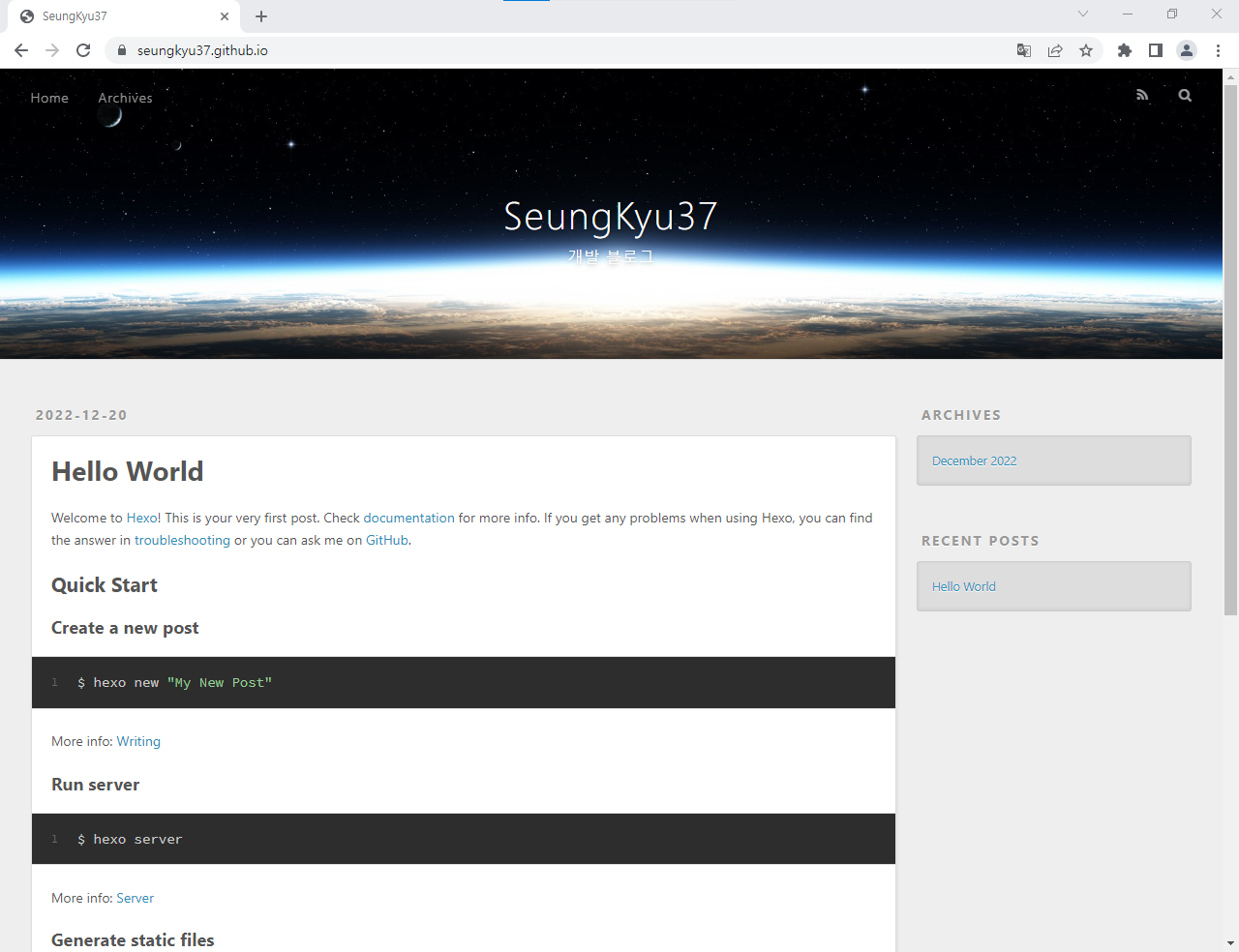Go to the Home menu item
The height and width of the screenshot is (952, 1239).
point(49,98)
